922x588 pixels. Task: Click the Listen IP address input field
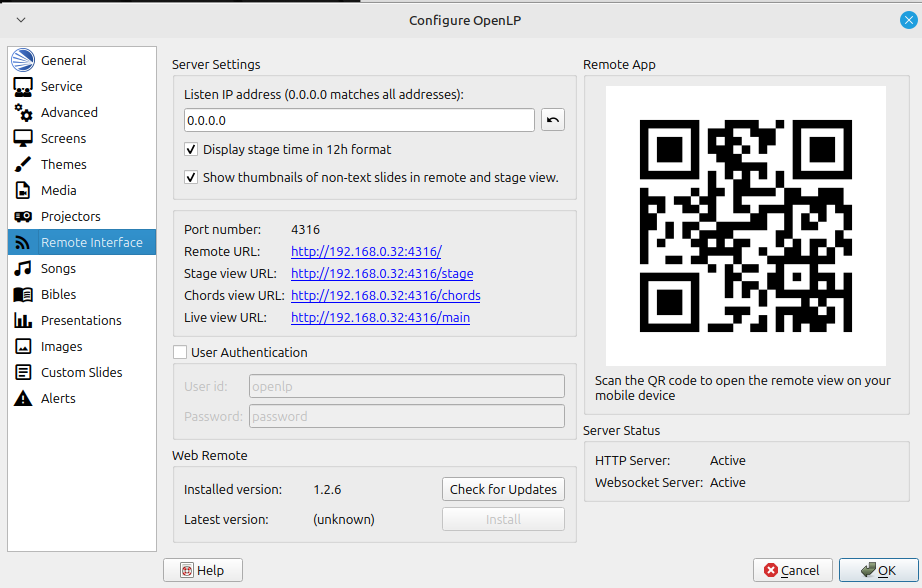click(359, 120)
